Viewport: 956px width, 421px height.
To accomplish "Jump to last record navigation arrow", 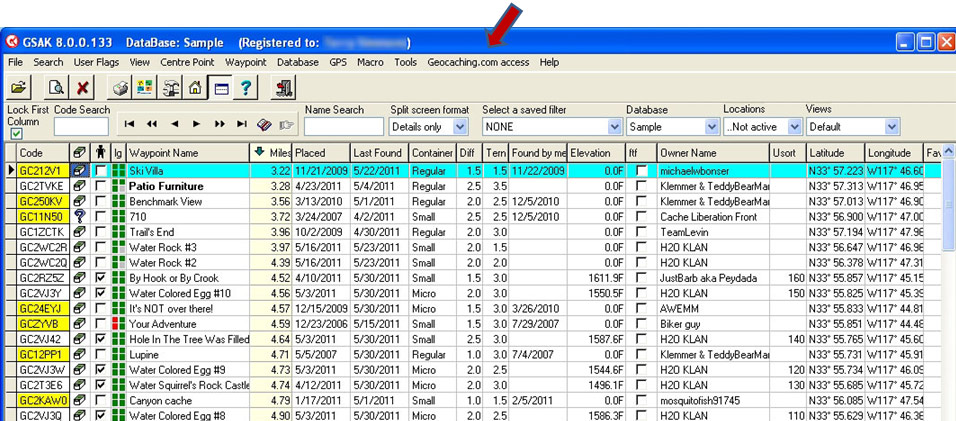I will (242, 124).
